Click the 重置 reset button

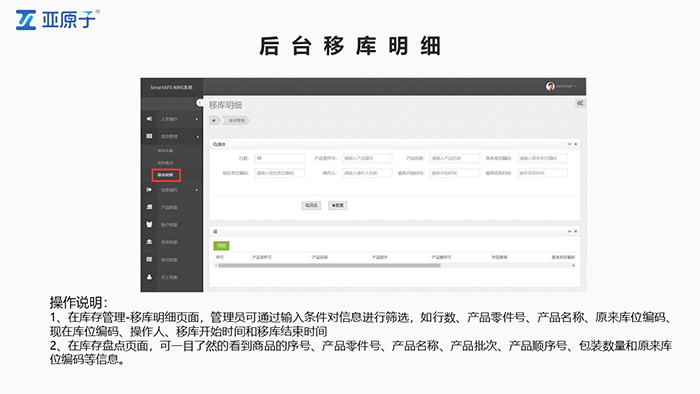point(338,205)
